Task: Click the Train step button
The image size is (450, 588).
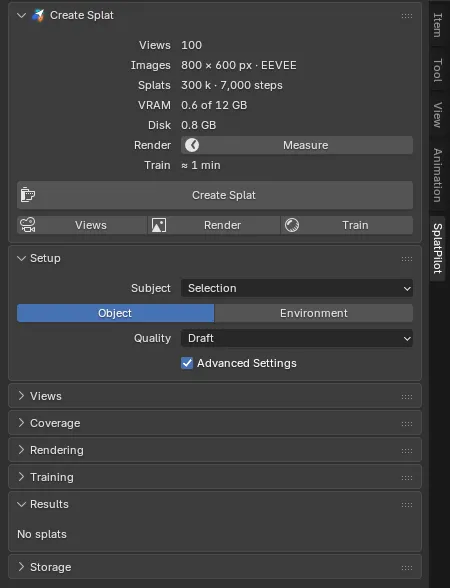Action: click(347, 225)
